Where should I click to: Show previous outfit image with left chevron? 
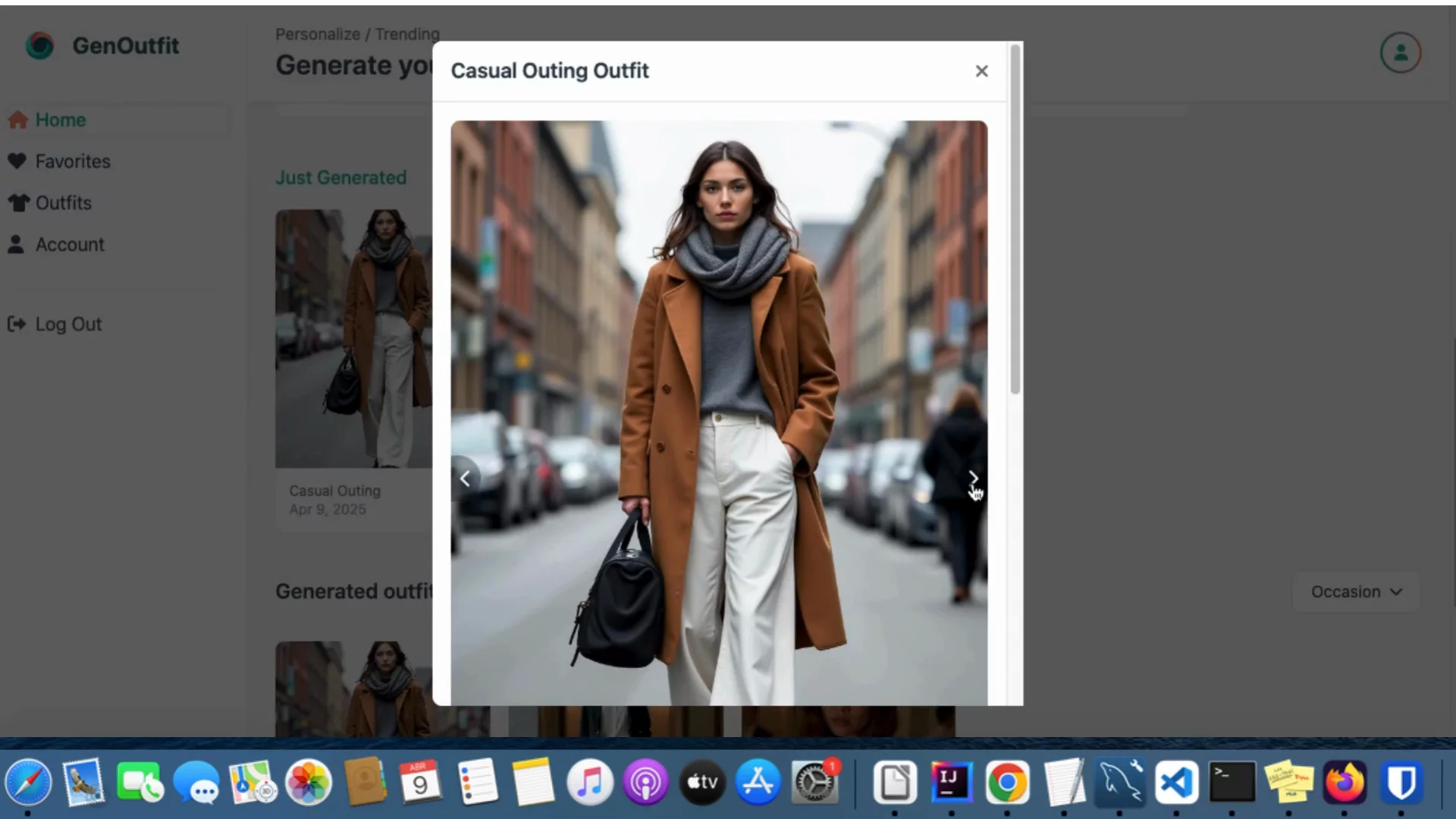pos(465,478)
